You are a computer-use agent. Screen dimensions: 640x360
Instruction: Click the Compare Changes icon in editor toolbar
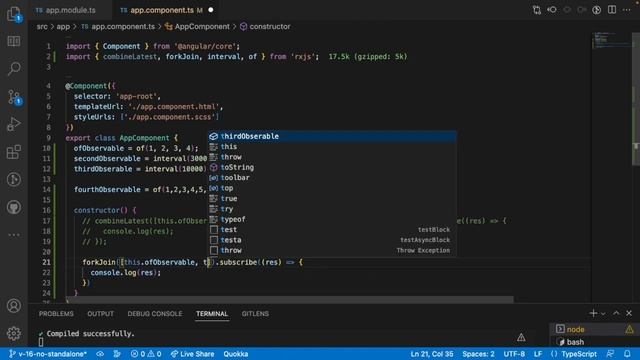tap(537, 10)
